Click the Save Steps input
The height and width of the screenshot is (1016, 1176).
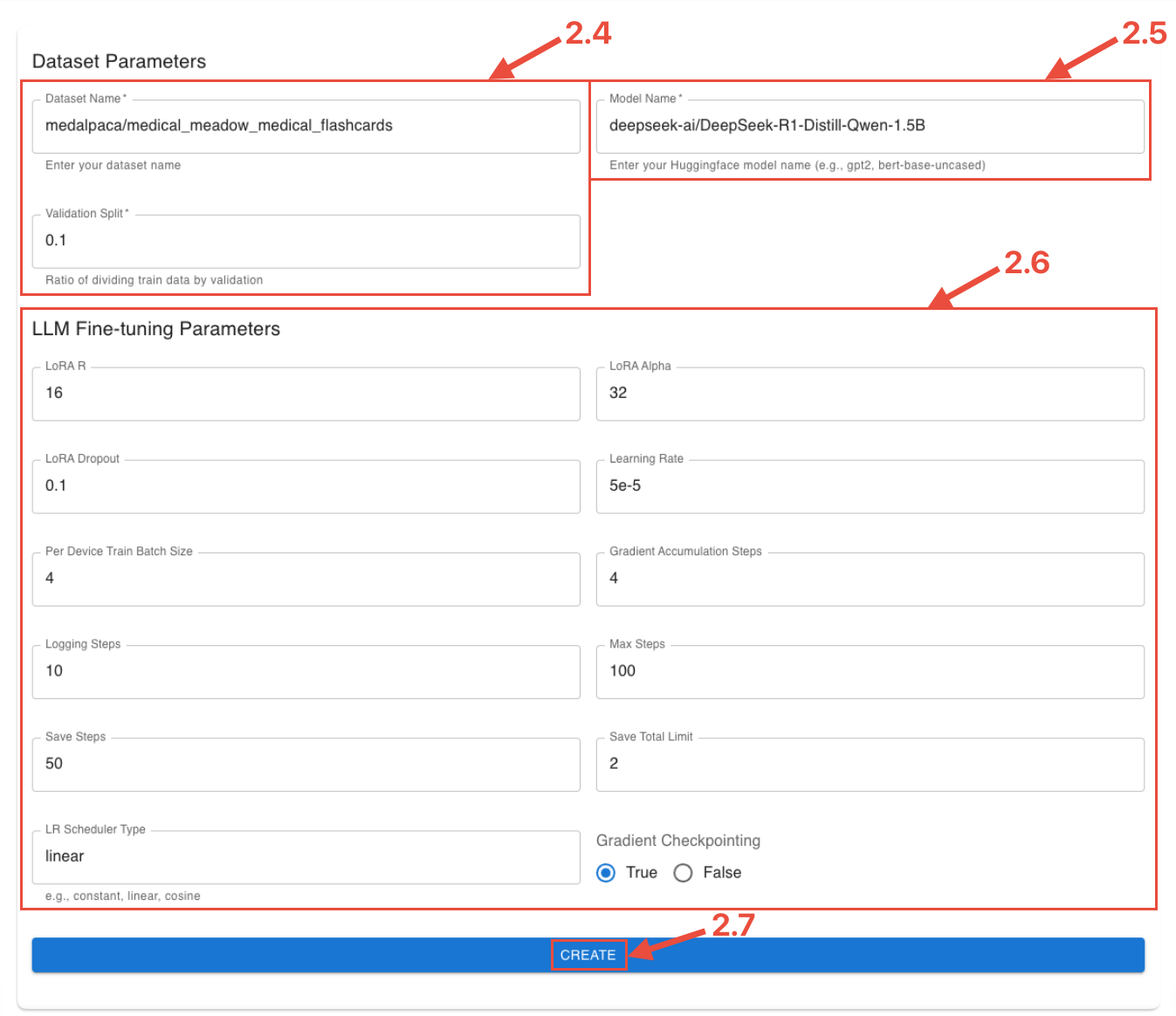[x=306, y=764]
